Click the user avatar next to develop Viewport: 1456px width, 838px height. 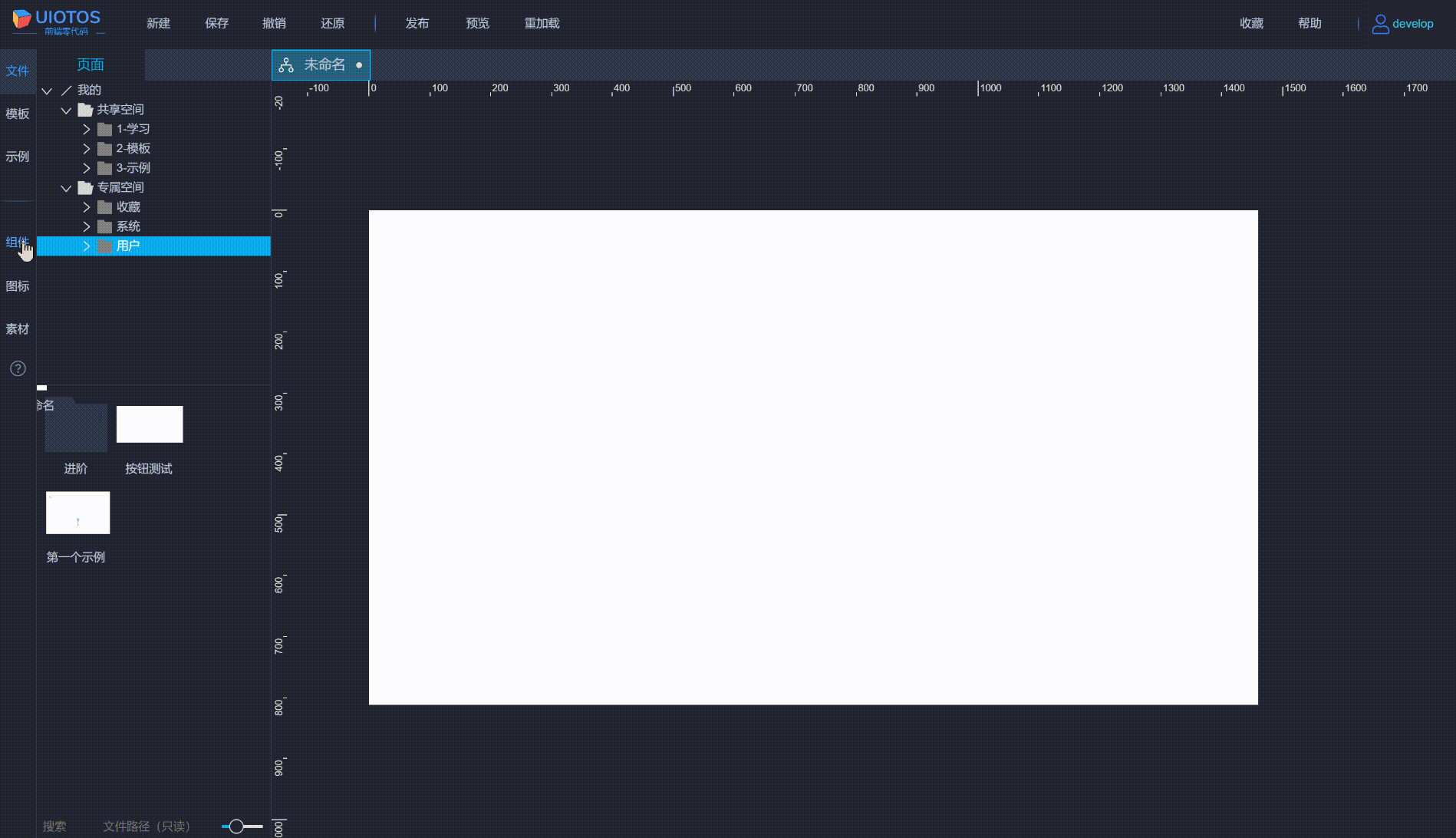coord(1379,23)
